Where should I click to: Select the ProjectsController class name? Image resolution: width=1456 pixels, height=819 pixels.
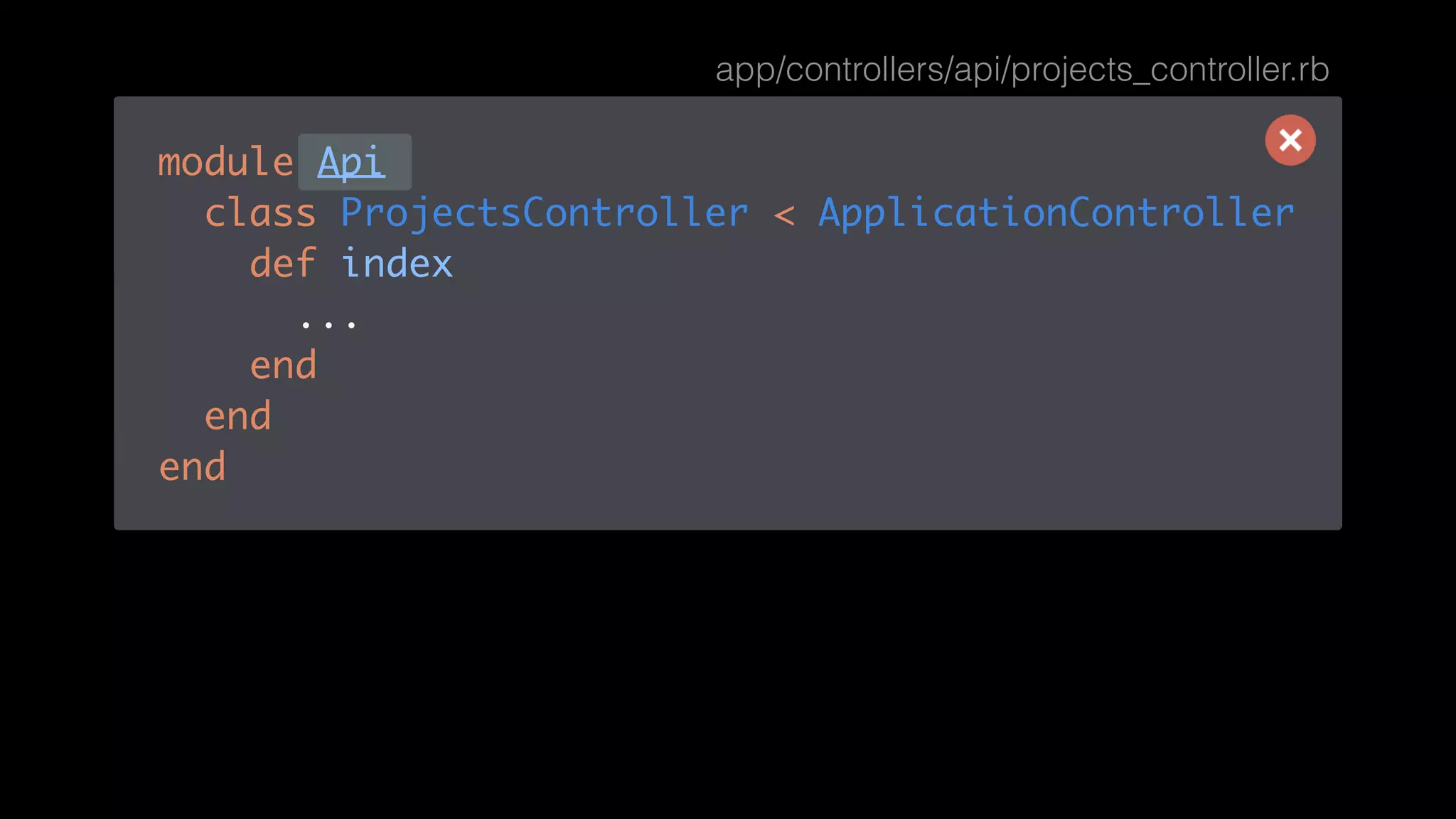coord(544,213)
